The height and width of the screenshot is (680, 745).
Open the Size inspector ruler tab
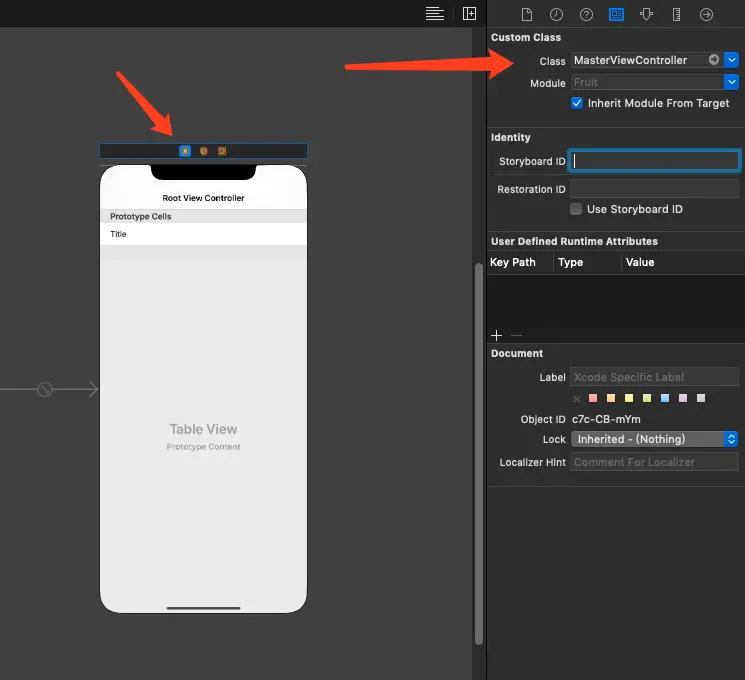tap(676, 14)
